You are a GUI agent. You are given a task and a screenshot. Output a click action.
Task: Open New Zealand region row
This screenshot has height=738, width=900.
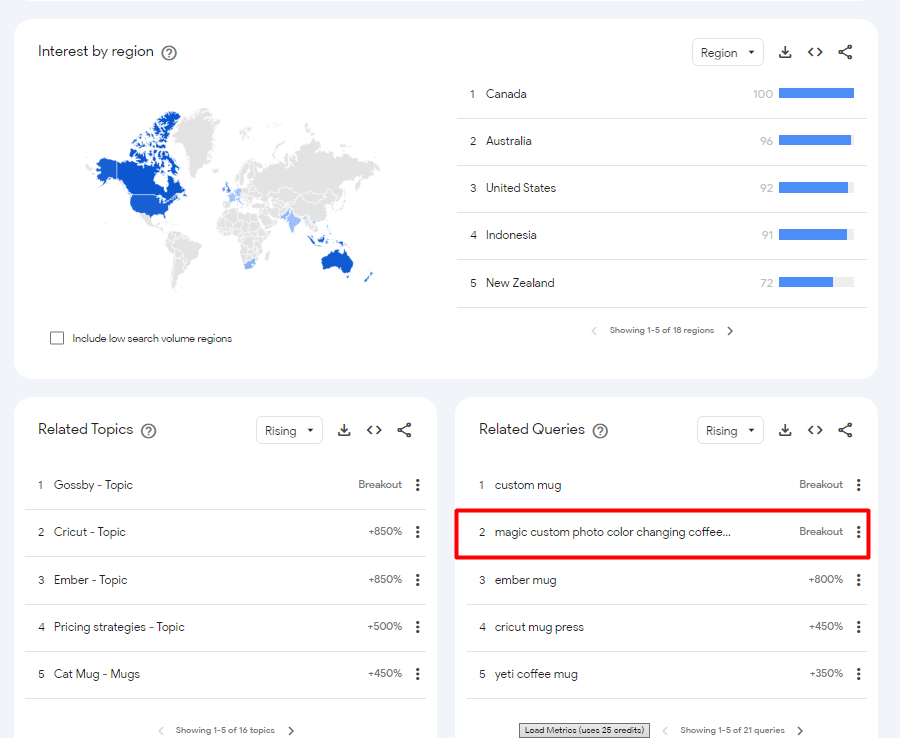662,283
